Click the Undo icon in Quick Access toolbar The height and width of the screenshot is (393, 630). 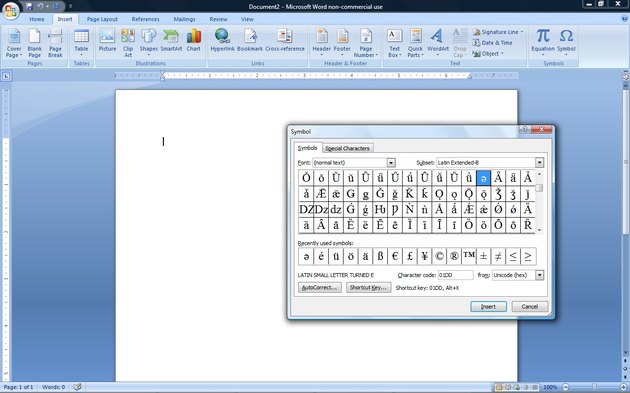tap(40, 6)
